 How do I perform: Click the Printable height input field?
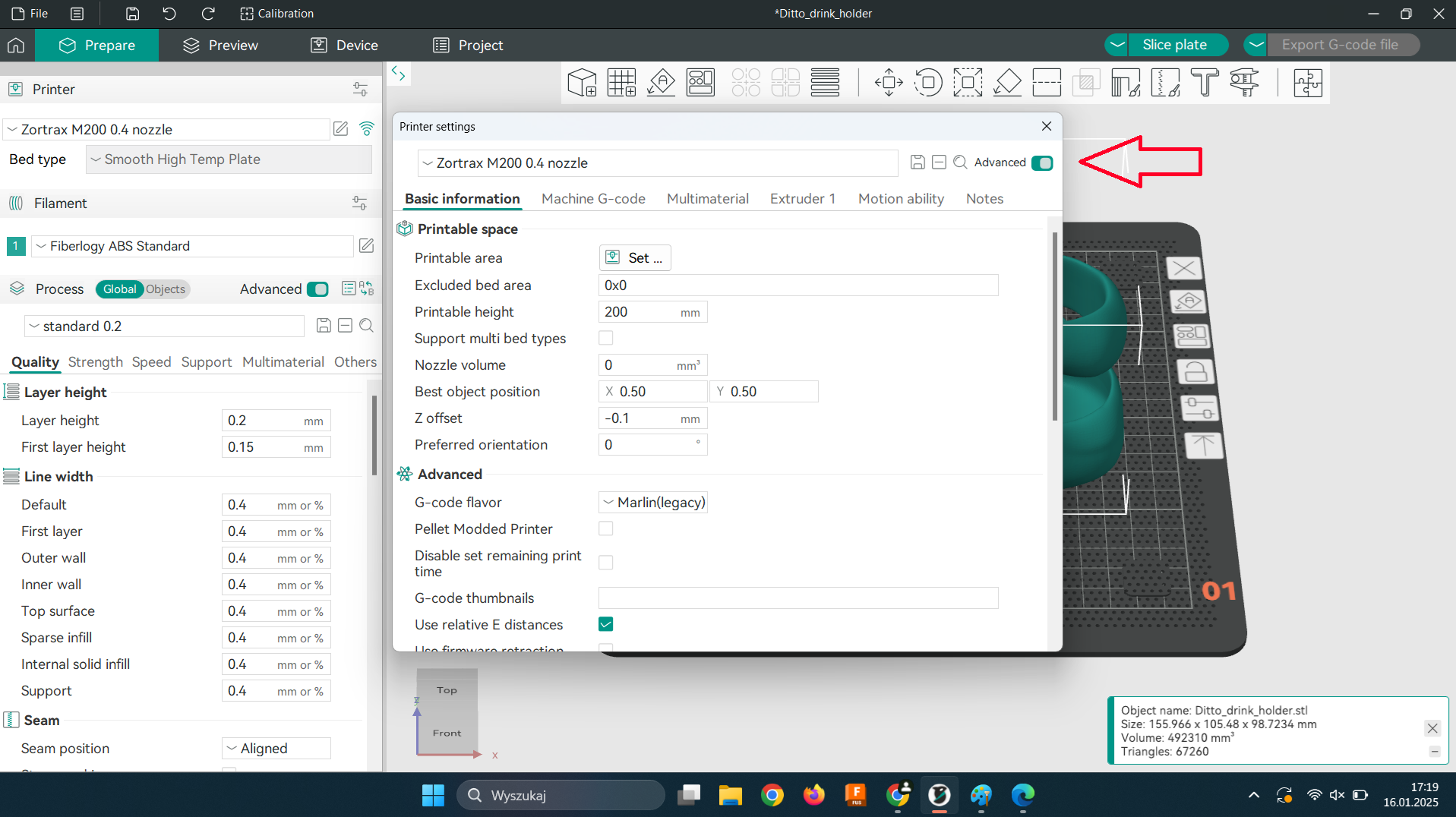coord(640,312)
